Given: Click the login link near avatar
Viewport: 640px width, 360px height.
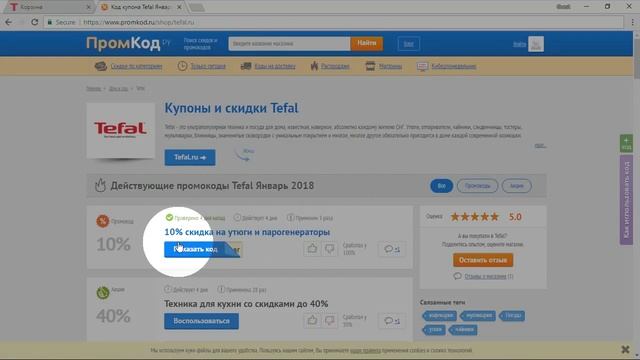Looking at the screenshot, I should tap(520, 44).
